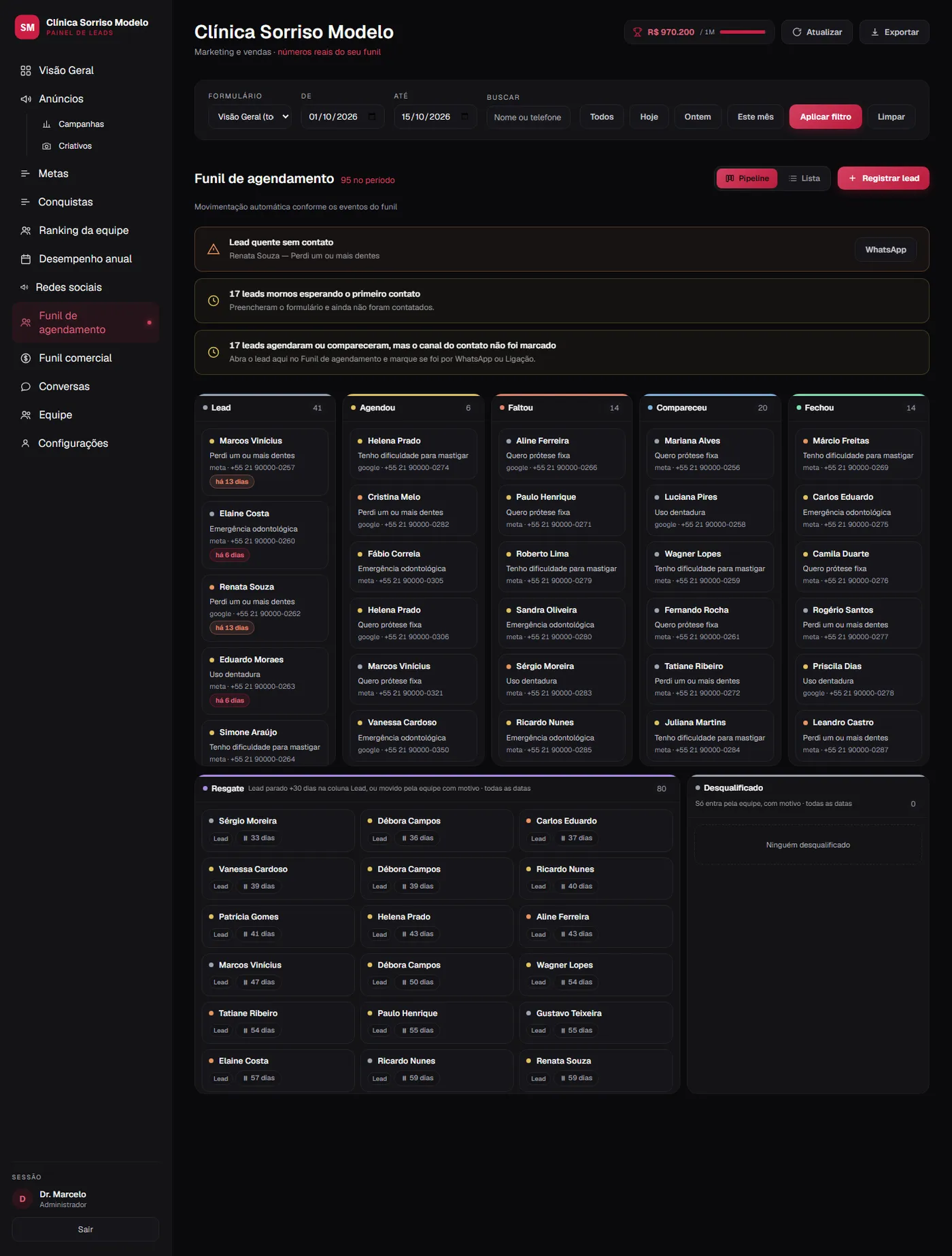Click the Dr. Marcelo avatar icon

pos(22,1199)
